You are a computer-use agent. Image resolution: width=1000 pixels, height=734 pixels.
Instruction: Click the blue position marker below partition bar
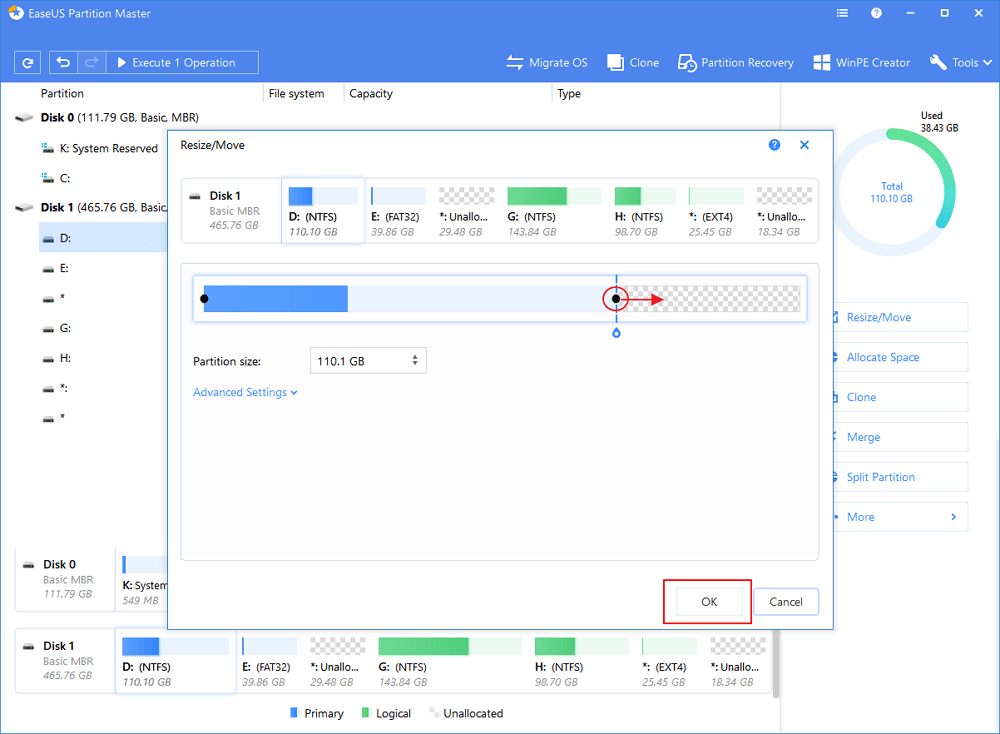pyautogui.click(x=616, y=333)
